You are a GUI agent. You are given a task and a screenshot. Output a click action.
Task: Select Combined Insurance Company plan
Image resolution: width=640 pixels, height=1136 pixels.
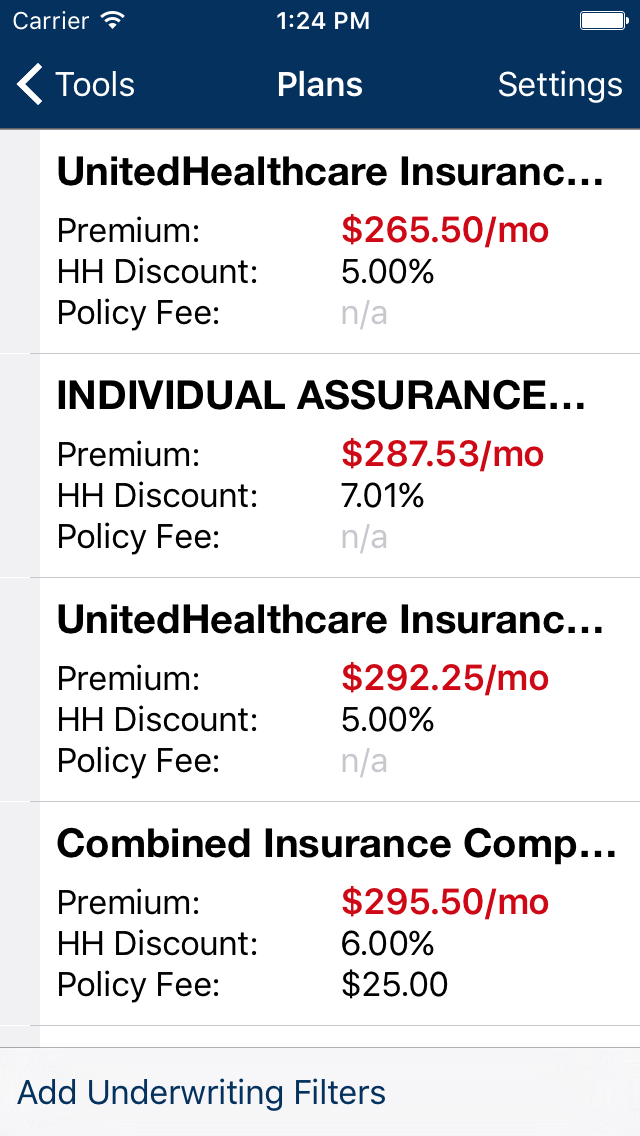336,845
